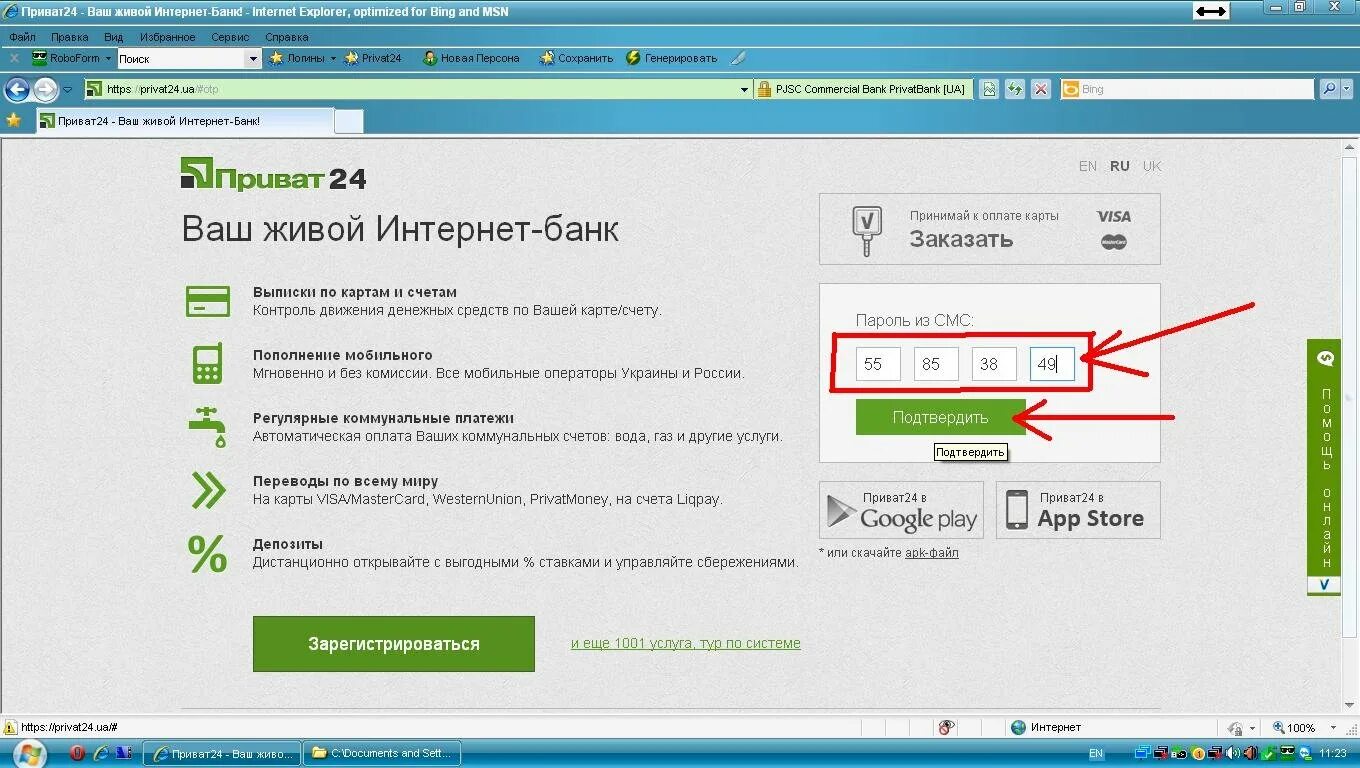This screenshot has height=768, width=1360.
Task: Select the Приват24 browser tab
Action: (185, 121)
